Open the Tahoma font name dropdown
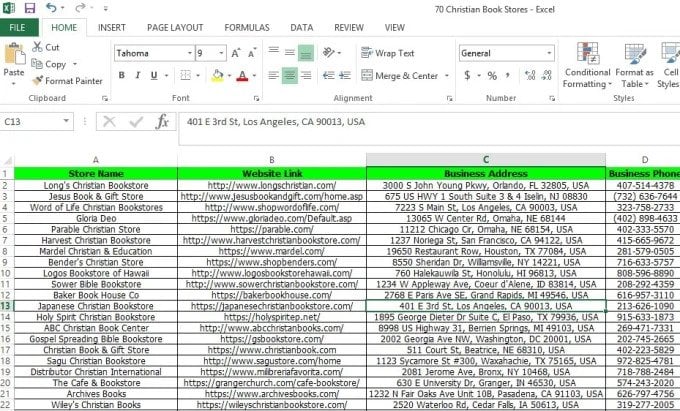680x411 pixels. 190,53
